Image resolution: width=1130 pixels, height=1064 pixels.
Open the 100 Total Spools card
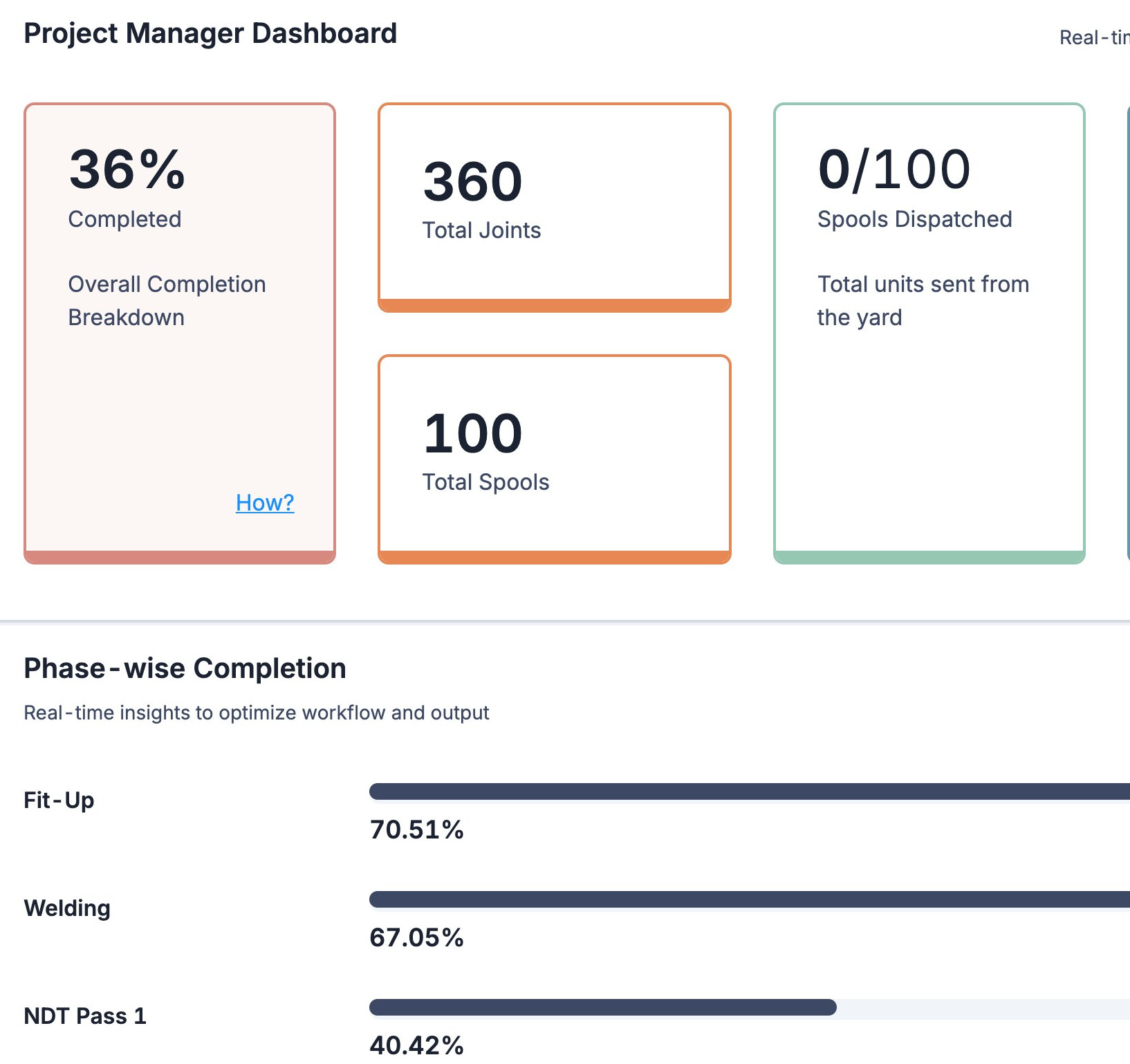(555, 459)
